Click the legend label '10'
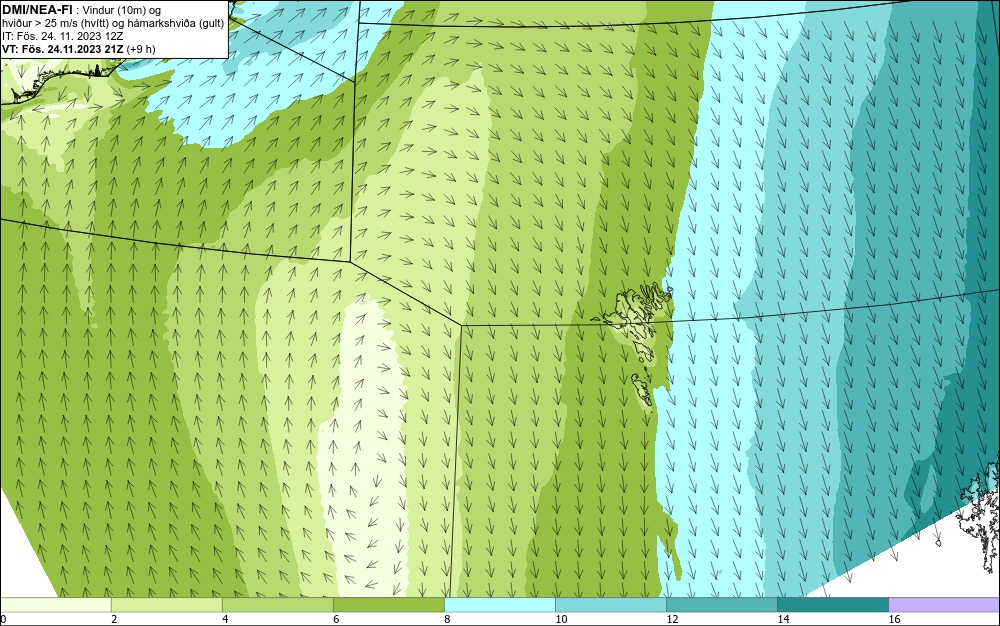This screenshot has height=626, width=1000. (x=561, y=619)
